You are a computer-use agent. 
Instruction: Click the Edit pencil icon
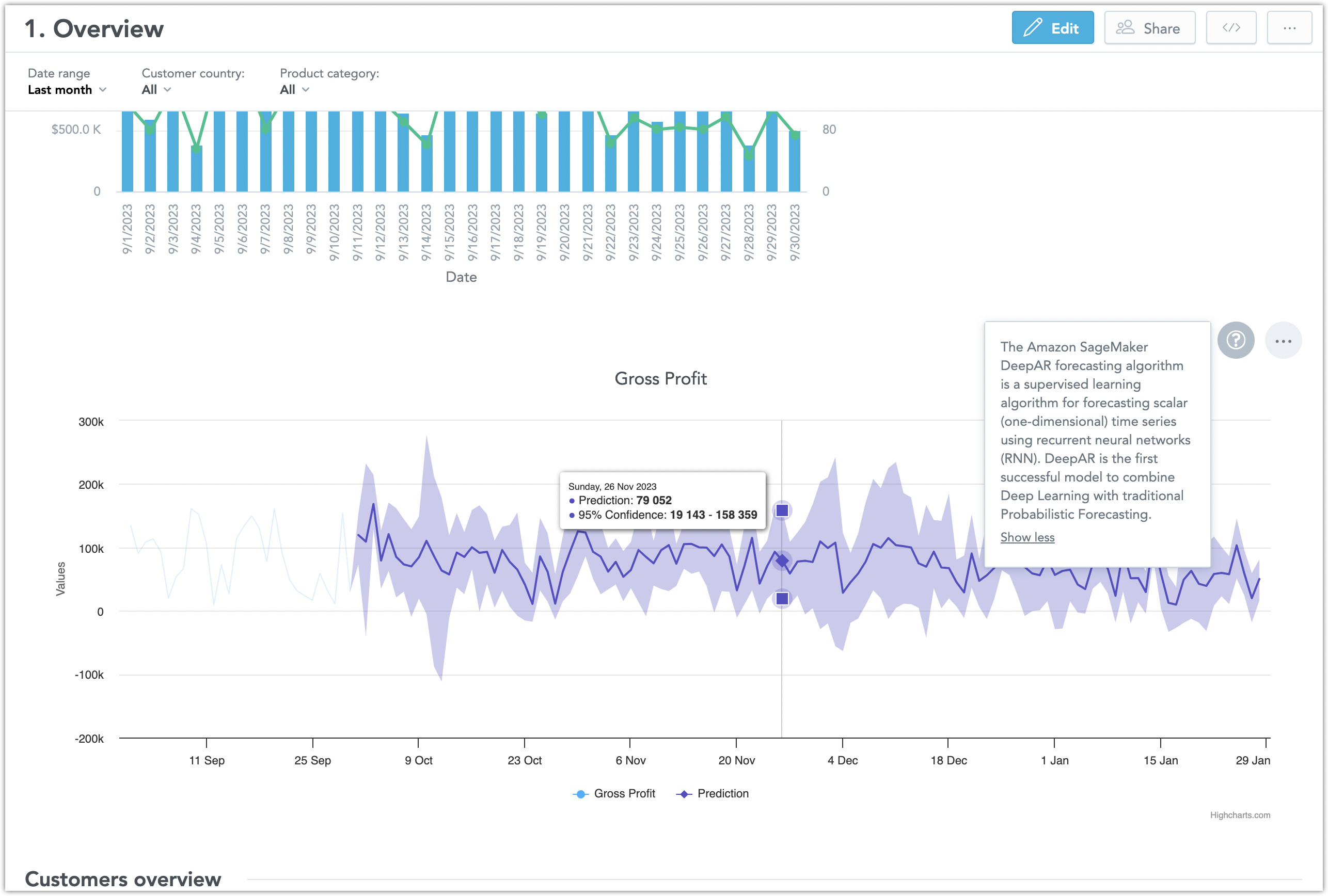(x=1032, y=27)
